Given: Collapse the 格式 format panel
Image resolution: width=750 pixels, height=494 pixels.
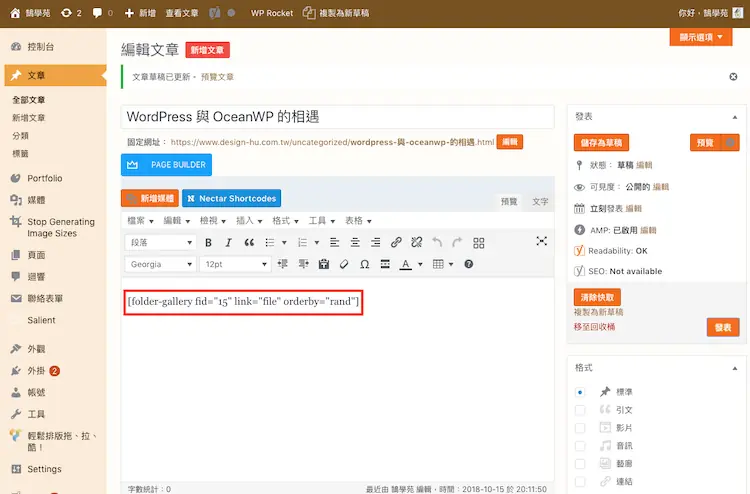Looking at the screenshot, I should pos(735,368).
